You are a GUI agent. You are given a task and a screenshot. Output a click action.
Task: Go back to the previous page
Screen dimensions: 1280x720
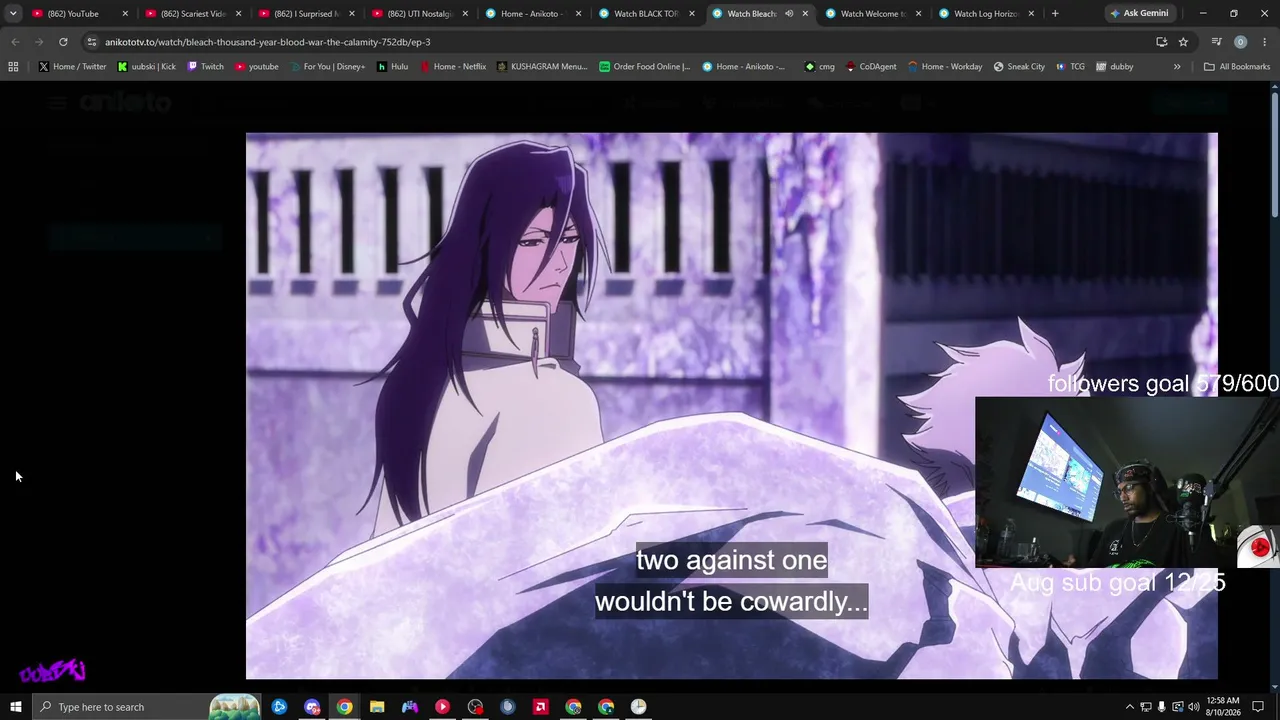[15, 42]
